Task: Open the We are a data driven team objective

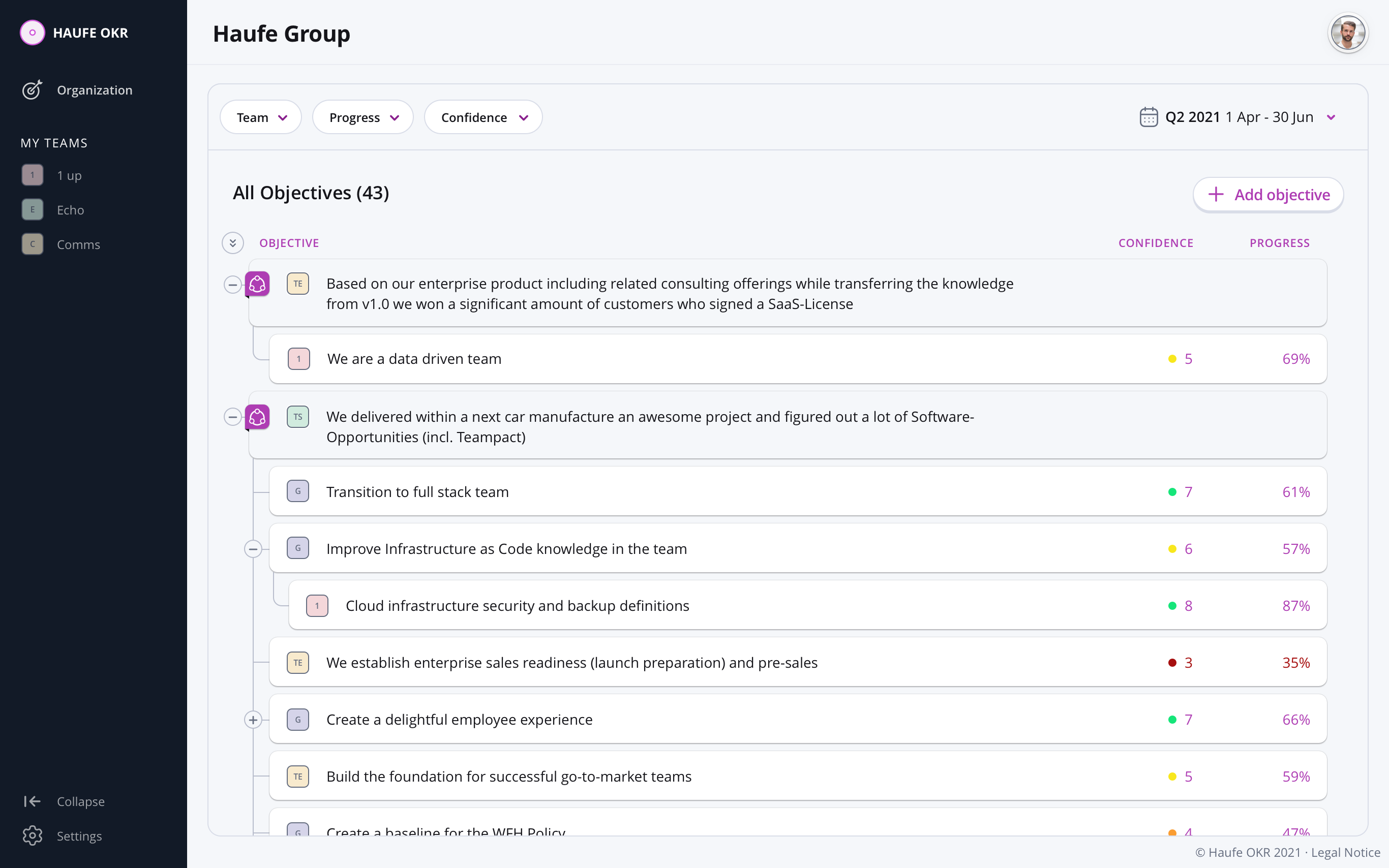Action: 798,359
